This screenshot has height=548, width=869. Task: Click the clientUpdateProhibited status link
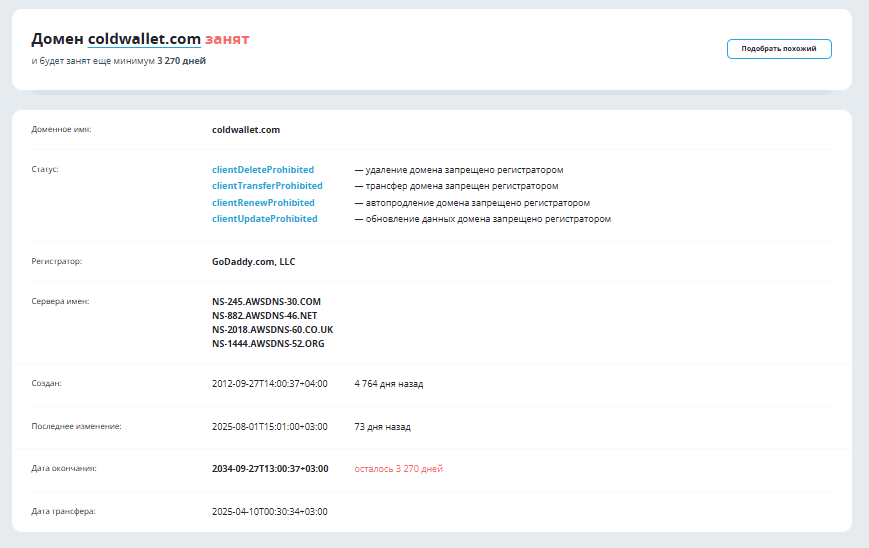264,218
